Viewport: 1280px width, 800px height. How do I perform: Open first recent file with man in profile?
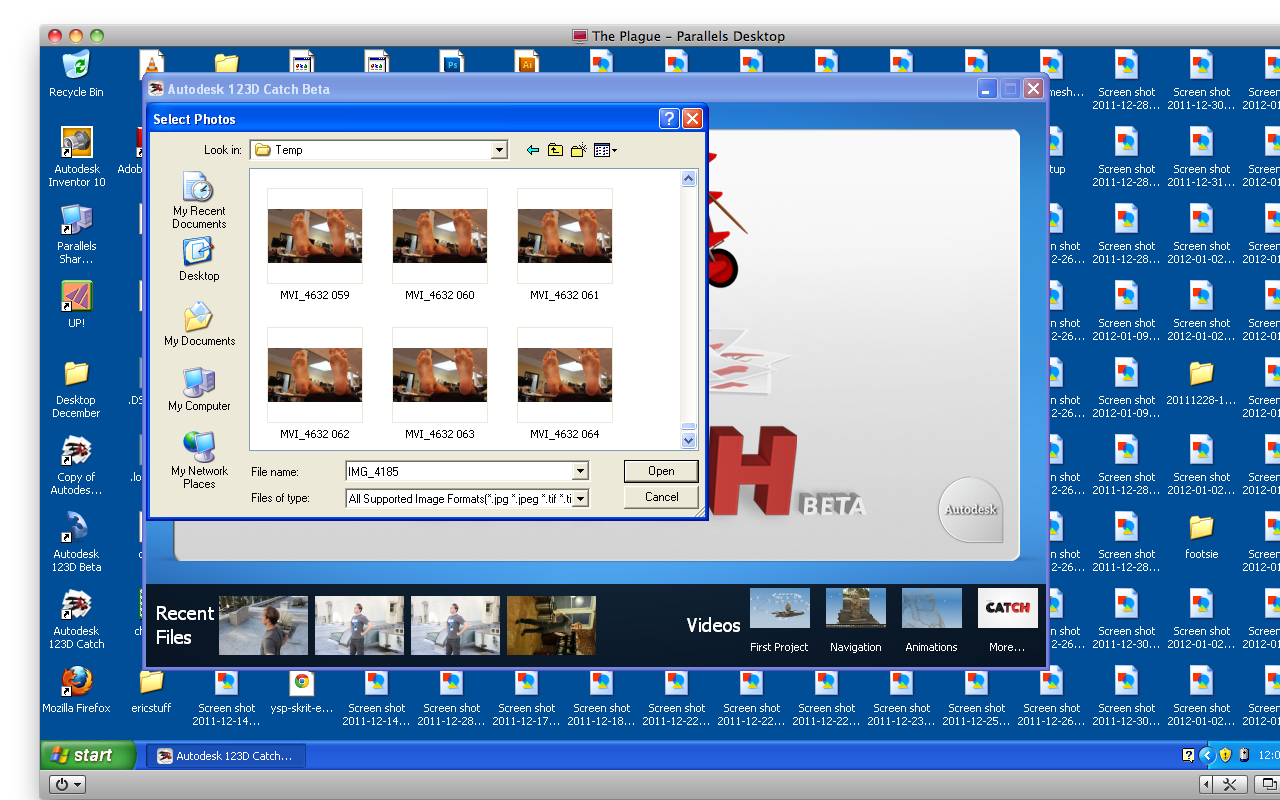click(263, 625)
